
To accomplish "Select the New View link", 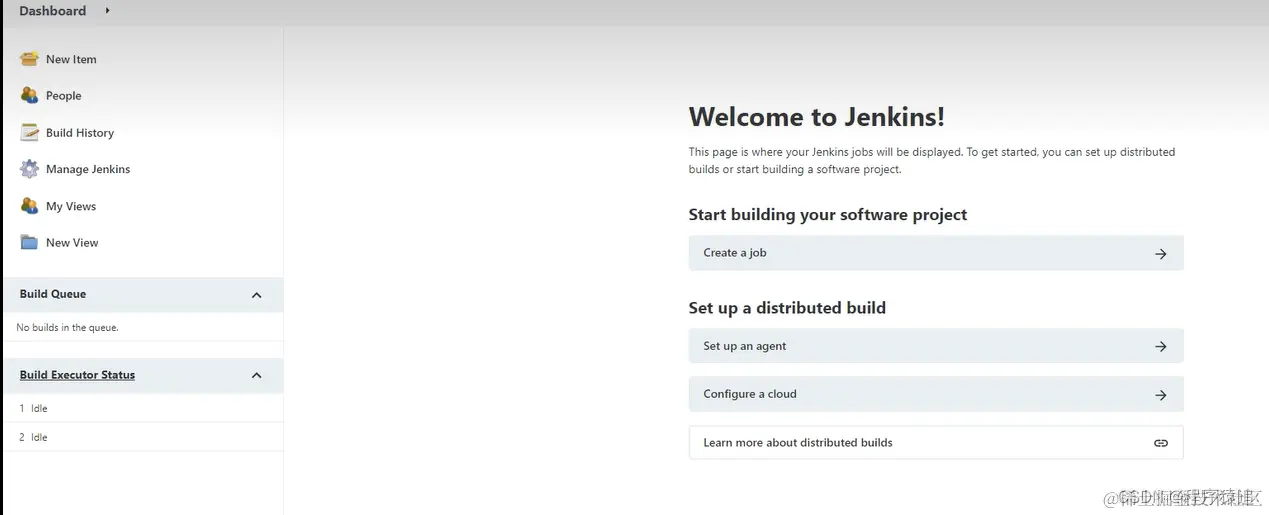I will coord(72,243).
